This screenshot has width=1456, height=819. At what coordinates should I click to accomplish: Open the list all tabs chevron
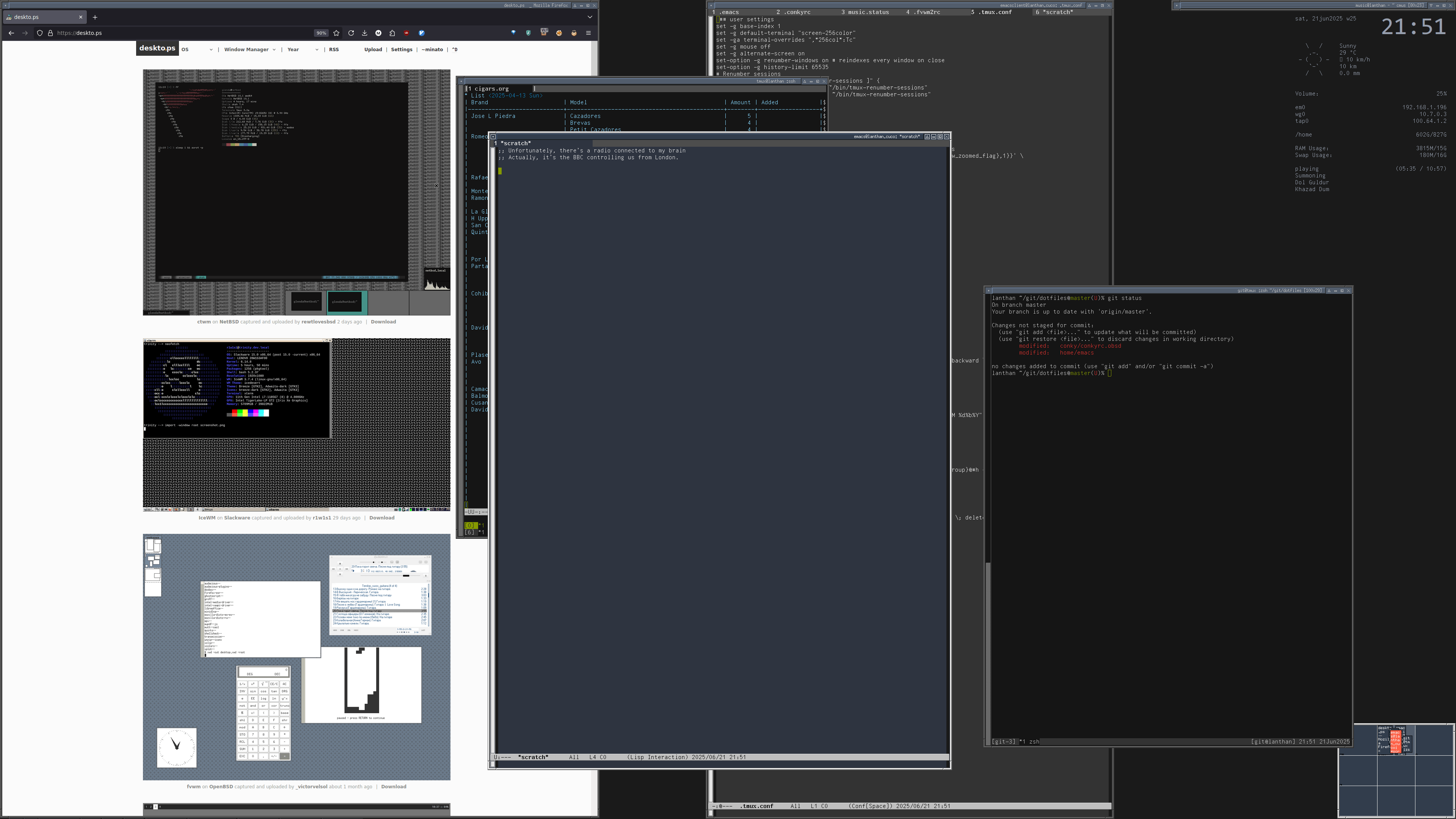590,17
